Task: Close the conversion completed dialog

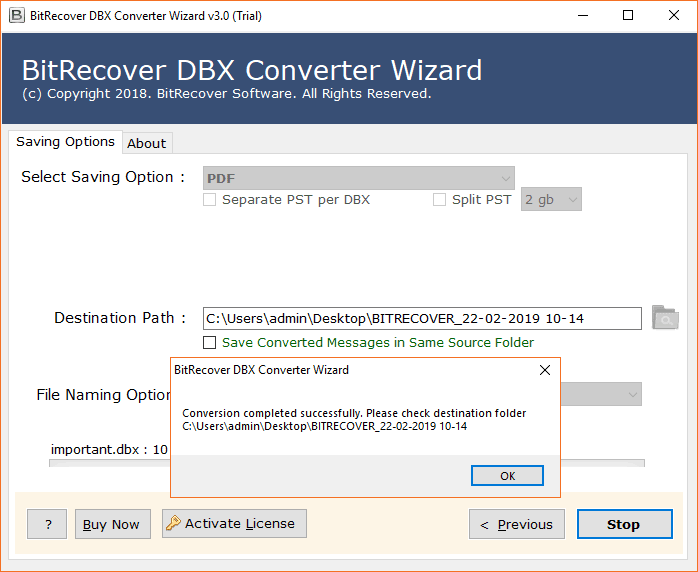Action: click(x=545, y=370)
